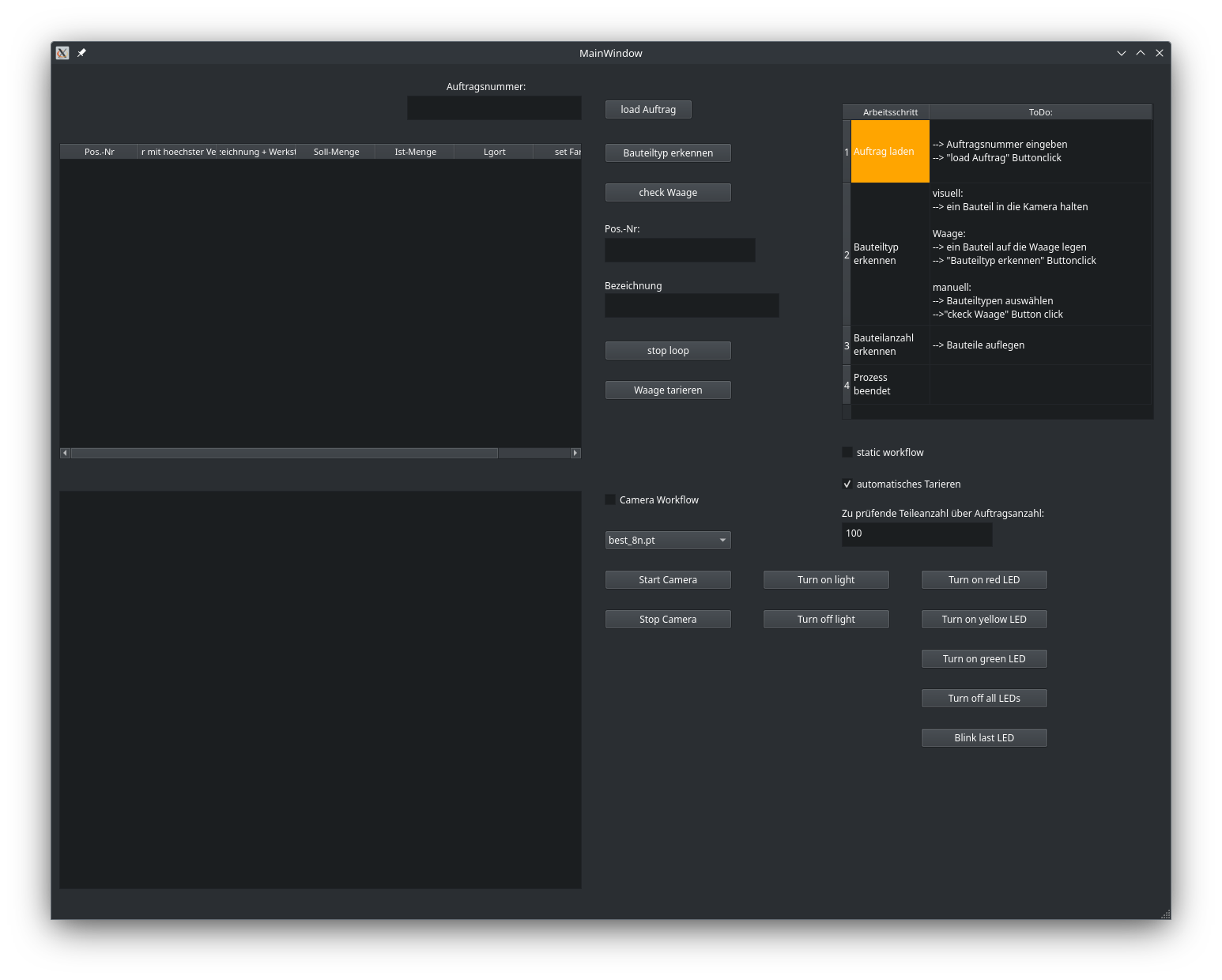Select the orange Auftrag laden cell
Screen dimensions: 1222x980
pos(890,152)
